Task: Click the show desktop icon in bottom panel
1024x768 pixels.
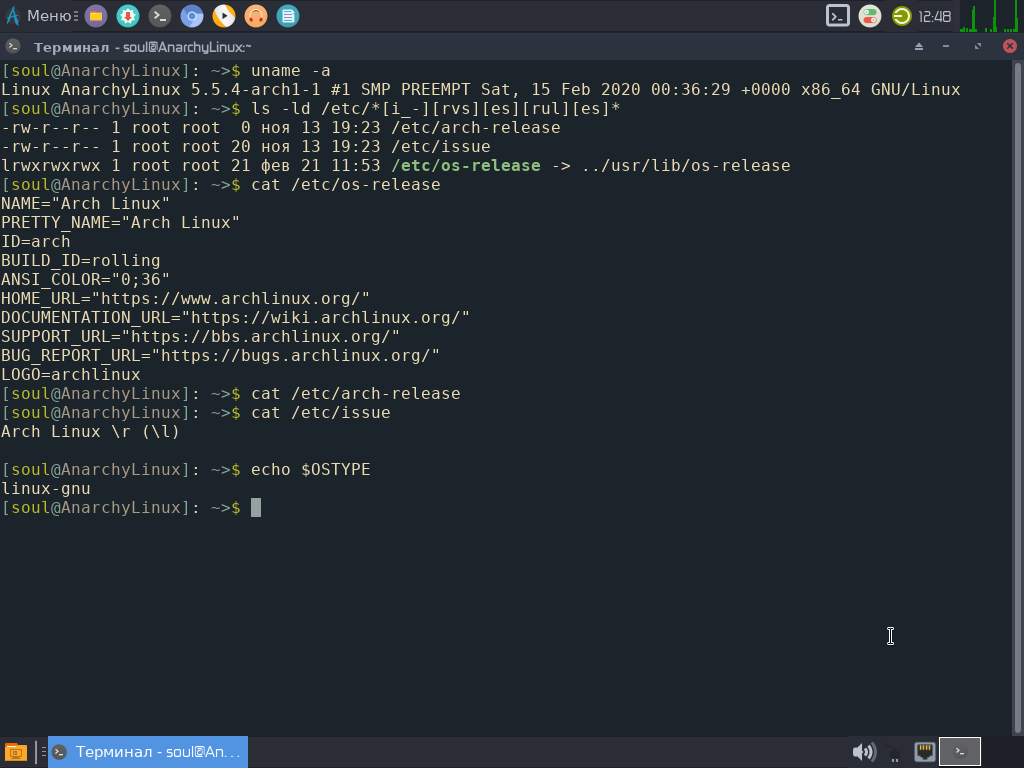Action: [16, 752]
